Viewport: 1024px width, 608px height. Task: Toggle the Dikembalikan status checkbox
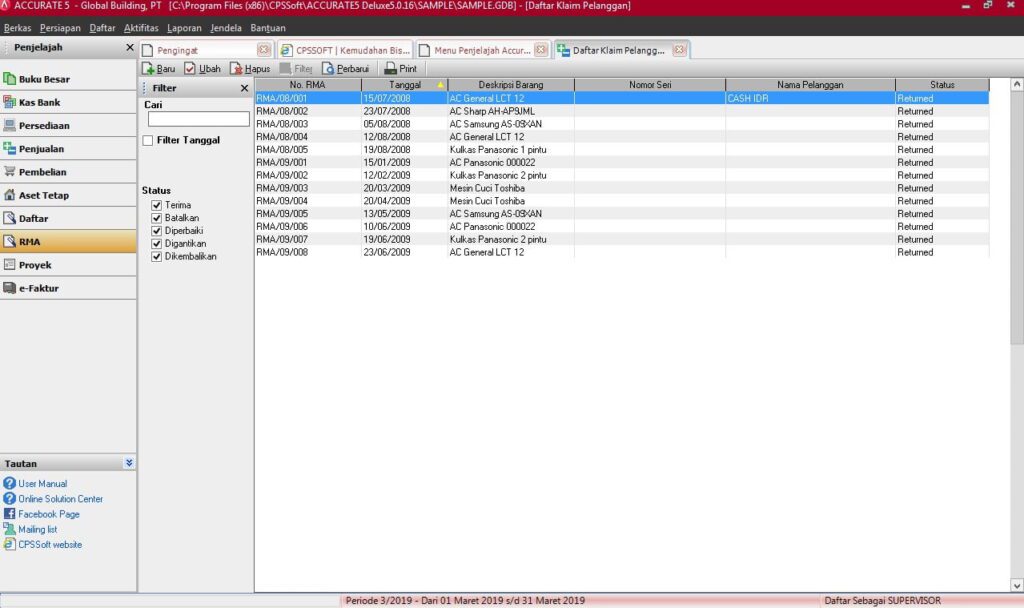point(156,257)
